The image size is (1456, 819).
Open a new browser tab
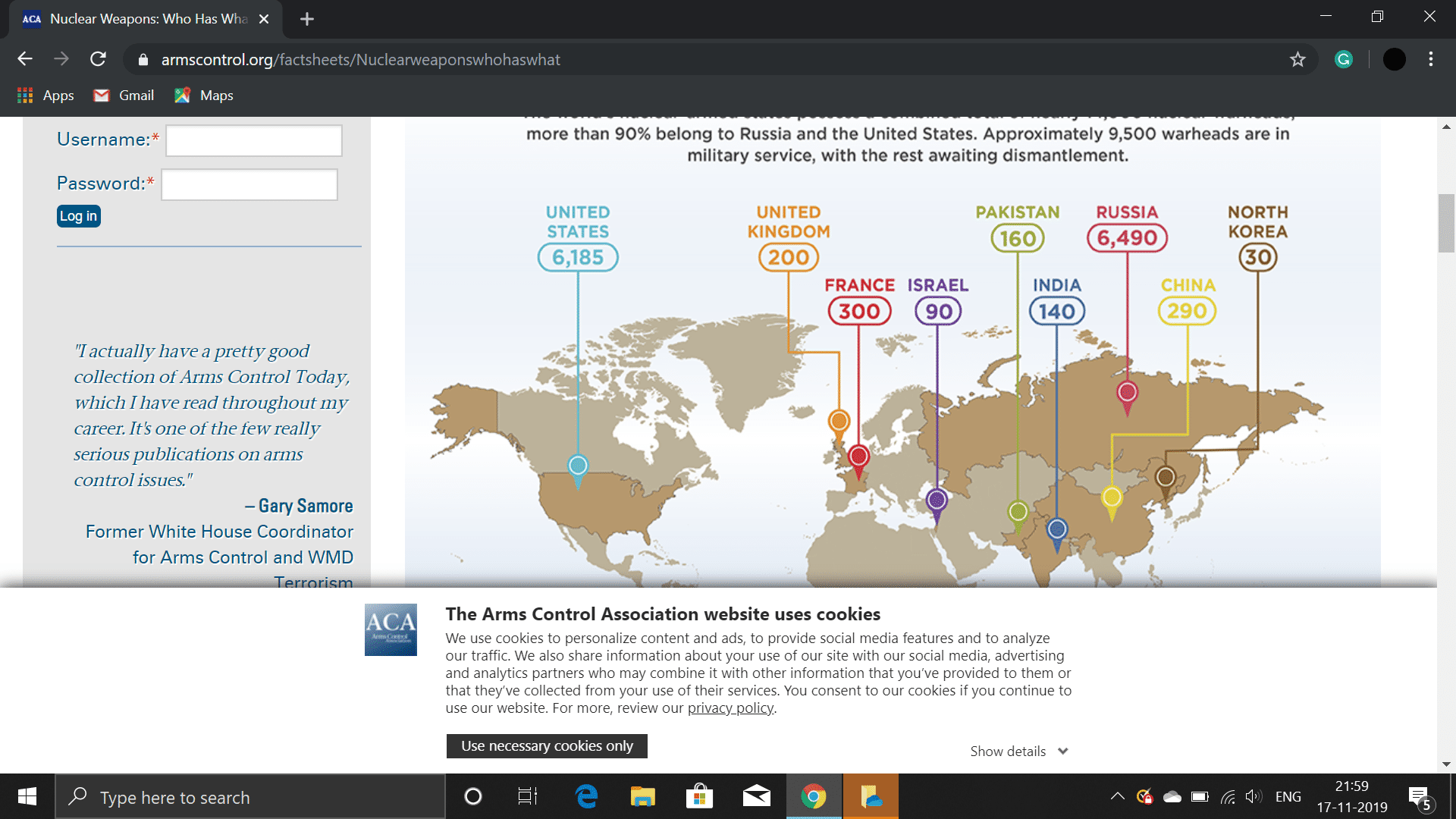click(x=306, y=19)
